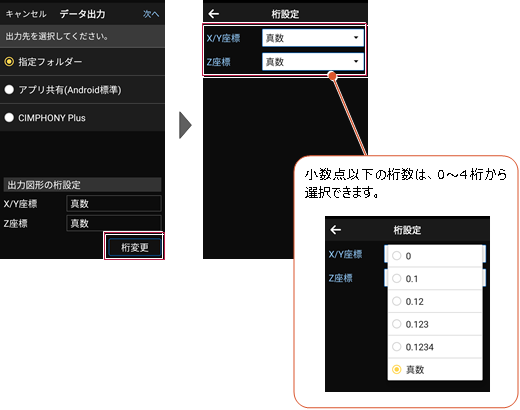Select CIMPHONY Plus radio option
Screen dimensions: 520x410
click(x=82, y=118)
